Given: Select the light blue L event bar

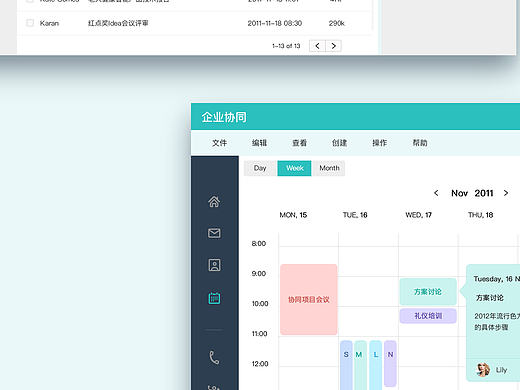Looking at the screenshot, I should pyautogui.click(x=376, y=365).
